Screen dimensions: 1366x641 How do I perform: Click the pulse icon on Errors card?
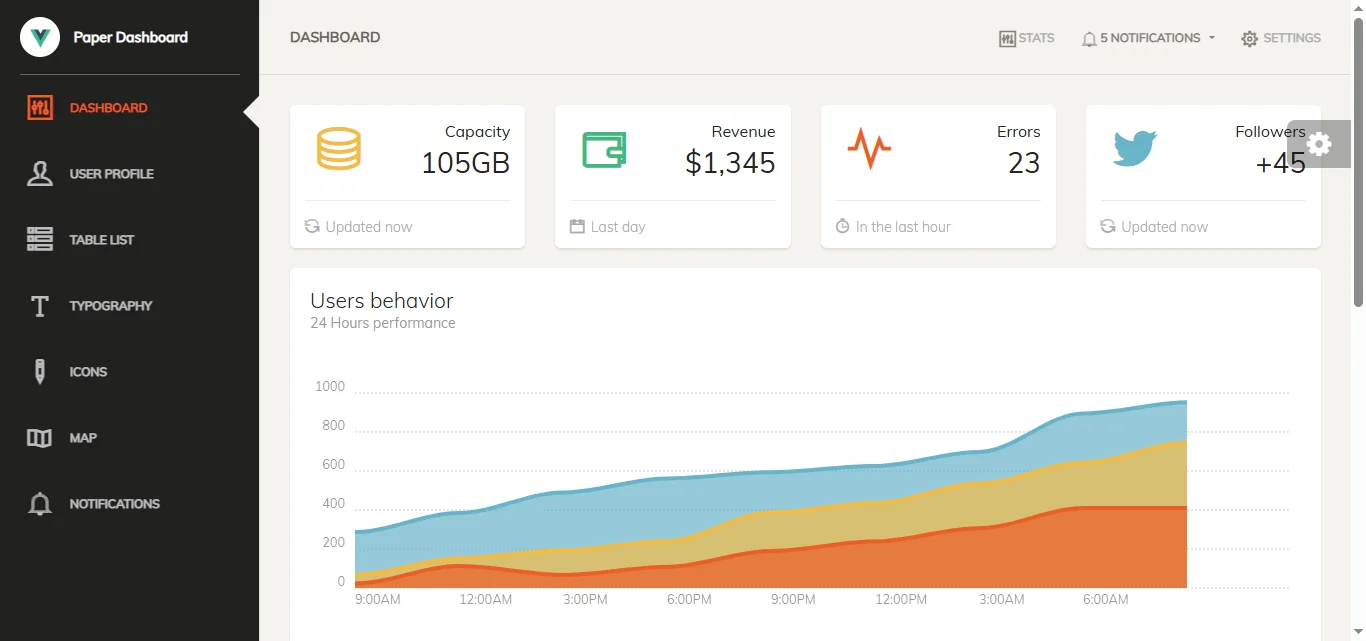(x=870, y=148)
